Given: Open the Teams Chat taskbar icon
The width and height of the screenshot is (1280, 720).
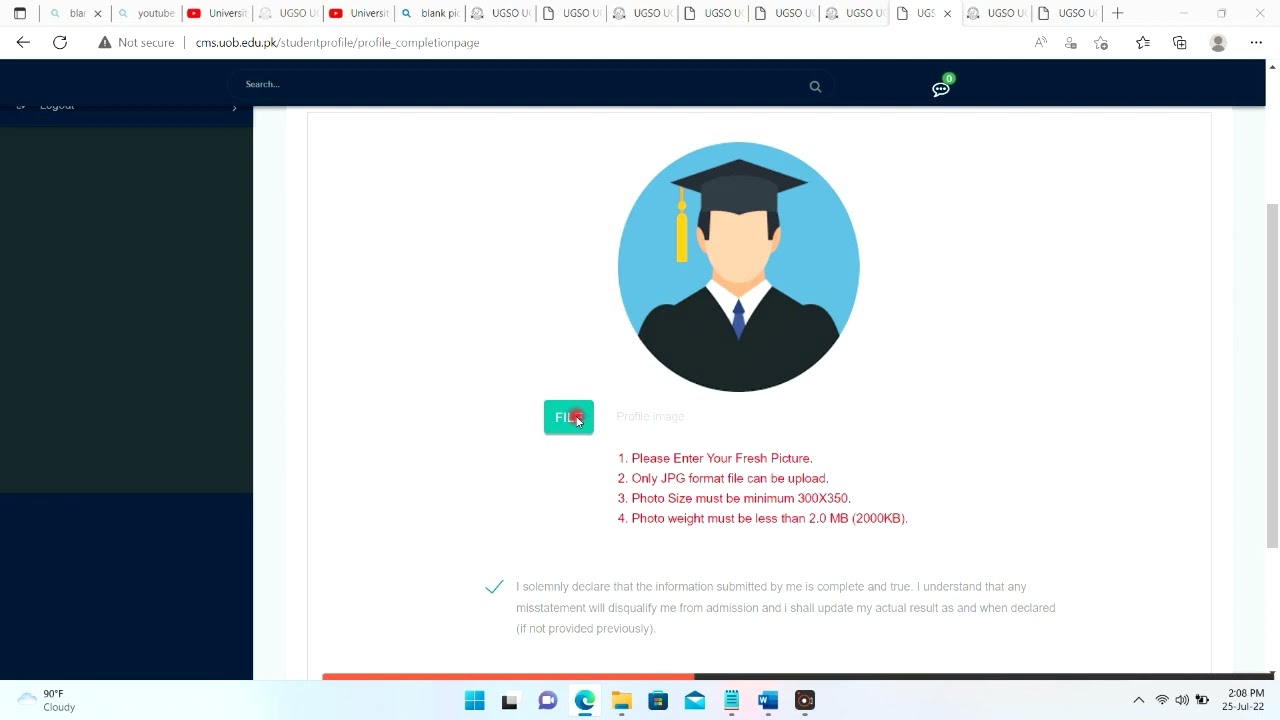Looking at the screenshot, I should point(548,701).
